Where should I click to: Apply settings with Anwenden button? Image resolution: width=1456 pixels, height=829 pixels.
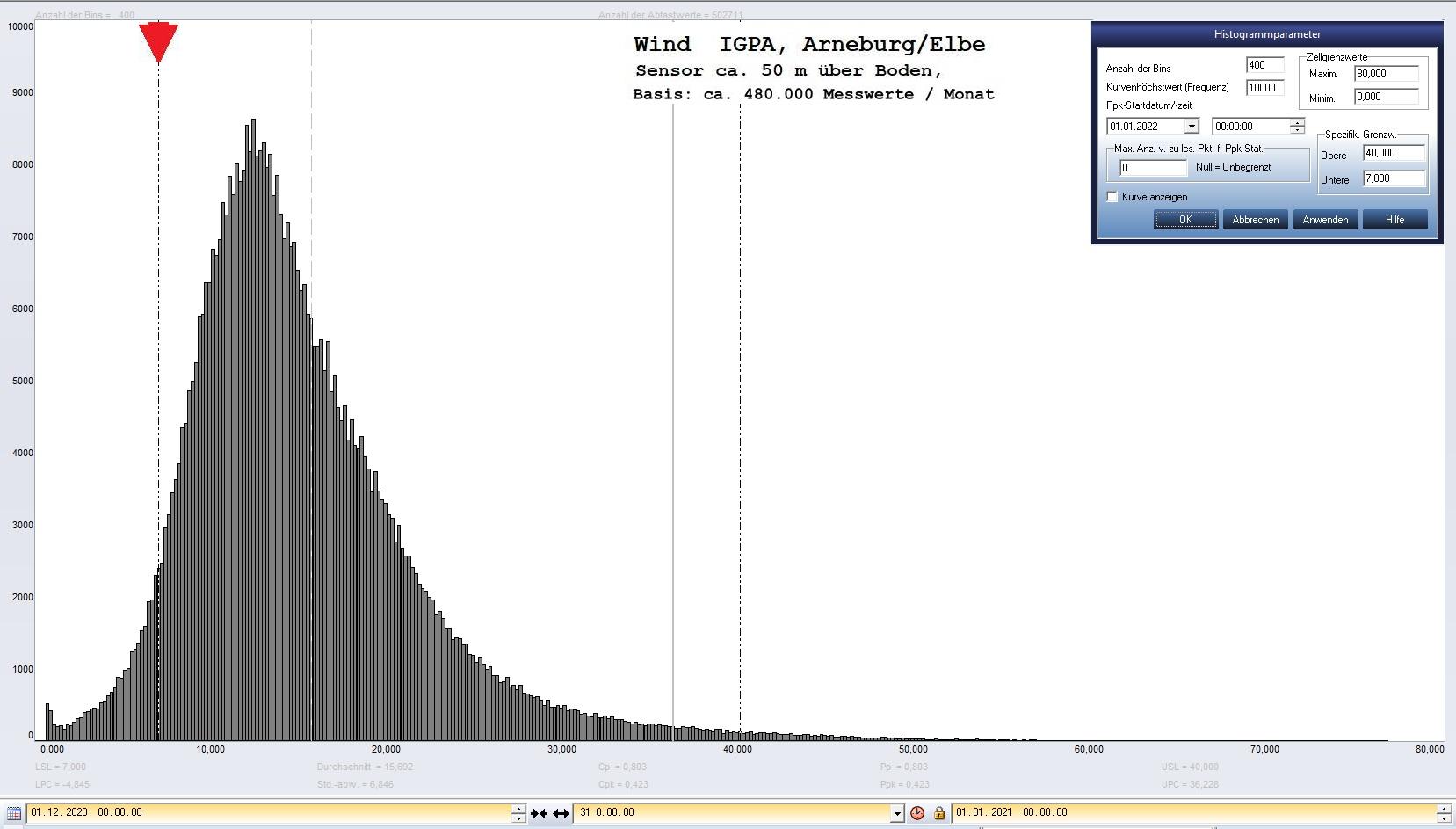point(1325,220)
